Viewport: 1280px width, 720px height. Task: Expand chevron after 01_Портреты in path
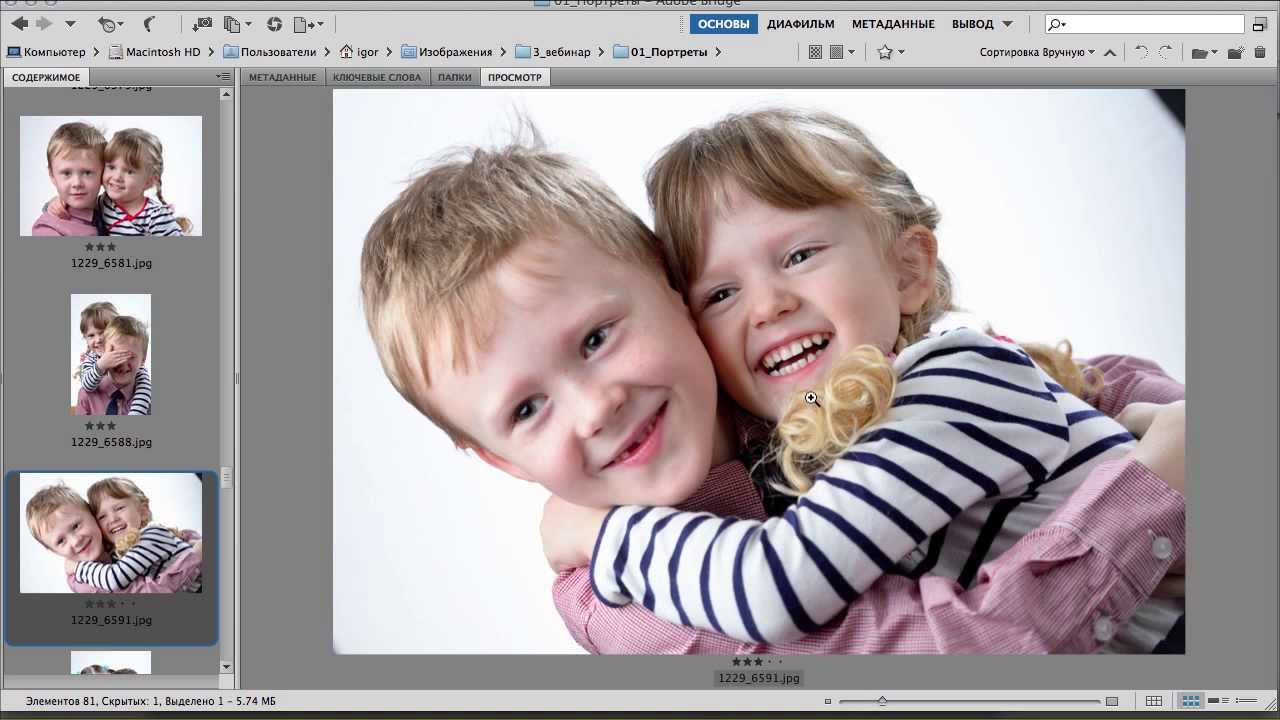click(718, 52)
